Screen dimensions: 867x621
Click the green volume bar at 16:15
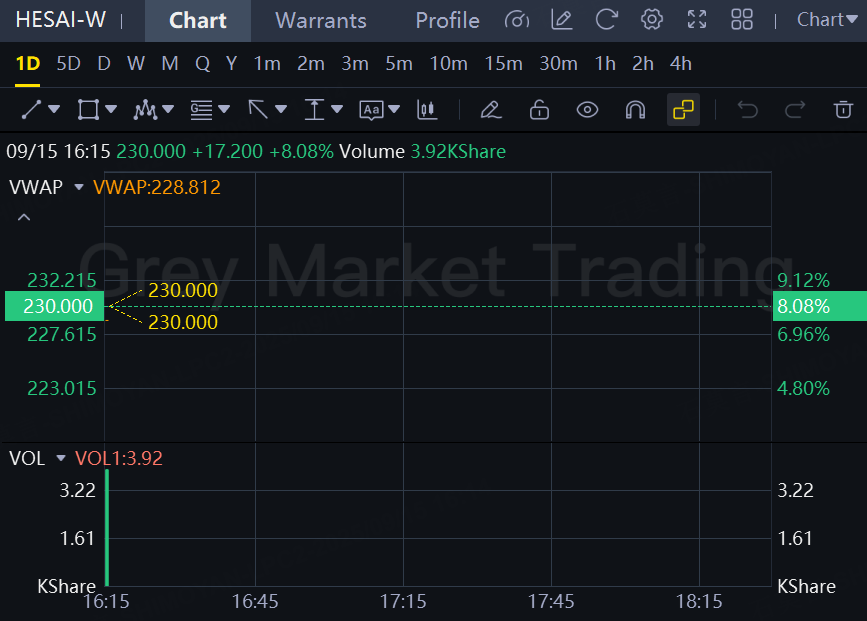107,528
